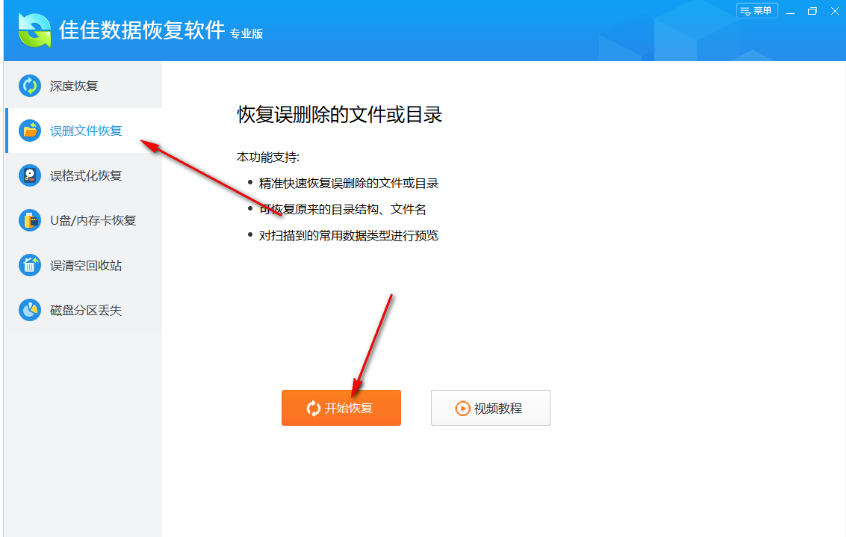Click bullet 精准快速恢复误删除的文件或目录

349,183
